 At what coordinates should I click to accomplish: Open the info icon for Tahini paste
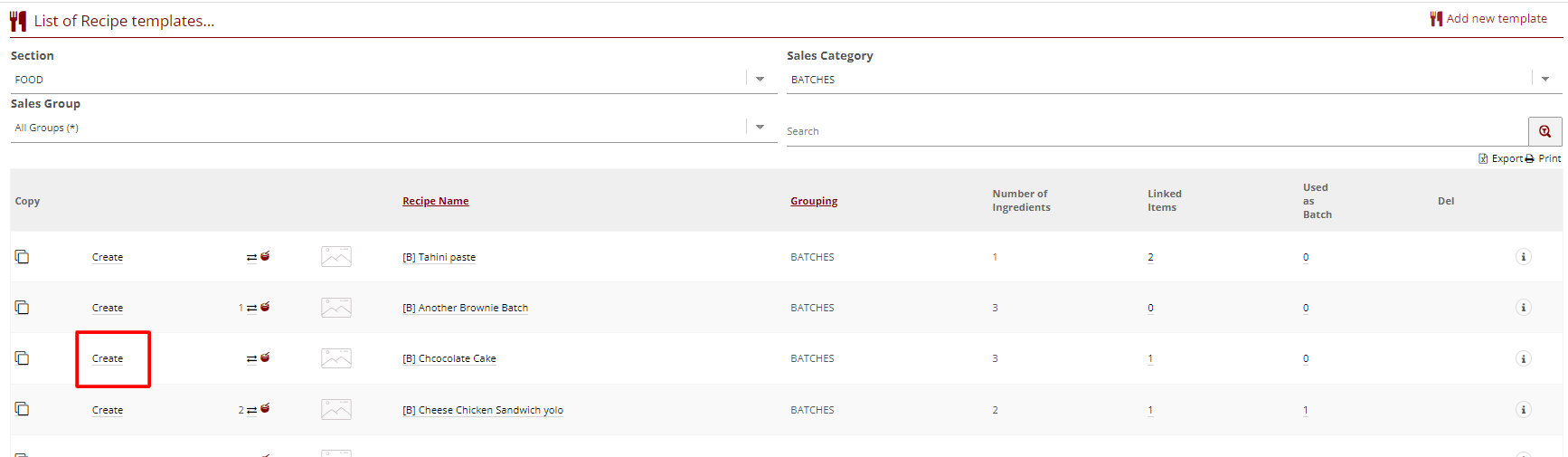tap(1523, 257)
